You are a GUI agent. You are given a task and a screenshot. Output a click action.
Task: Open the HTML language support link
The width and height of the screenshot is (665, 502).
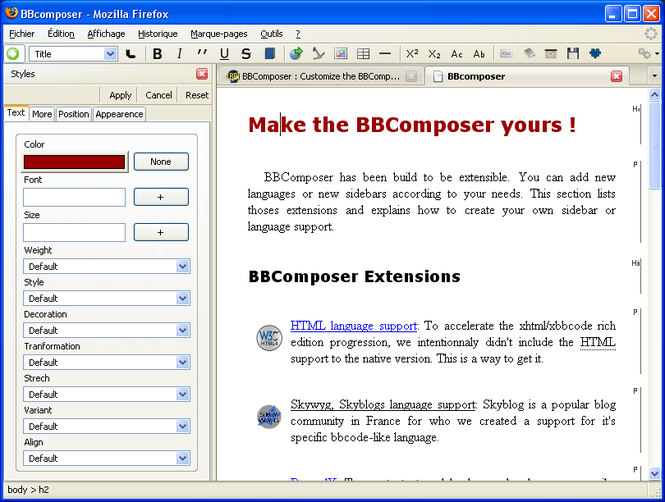point(353,326)
